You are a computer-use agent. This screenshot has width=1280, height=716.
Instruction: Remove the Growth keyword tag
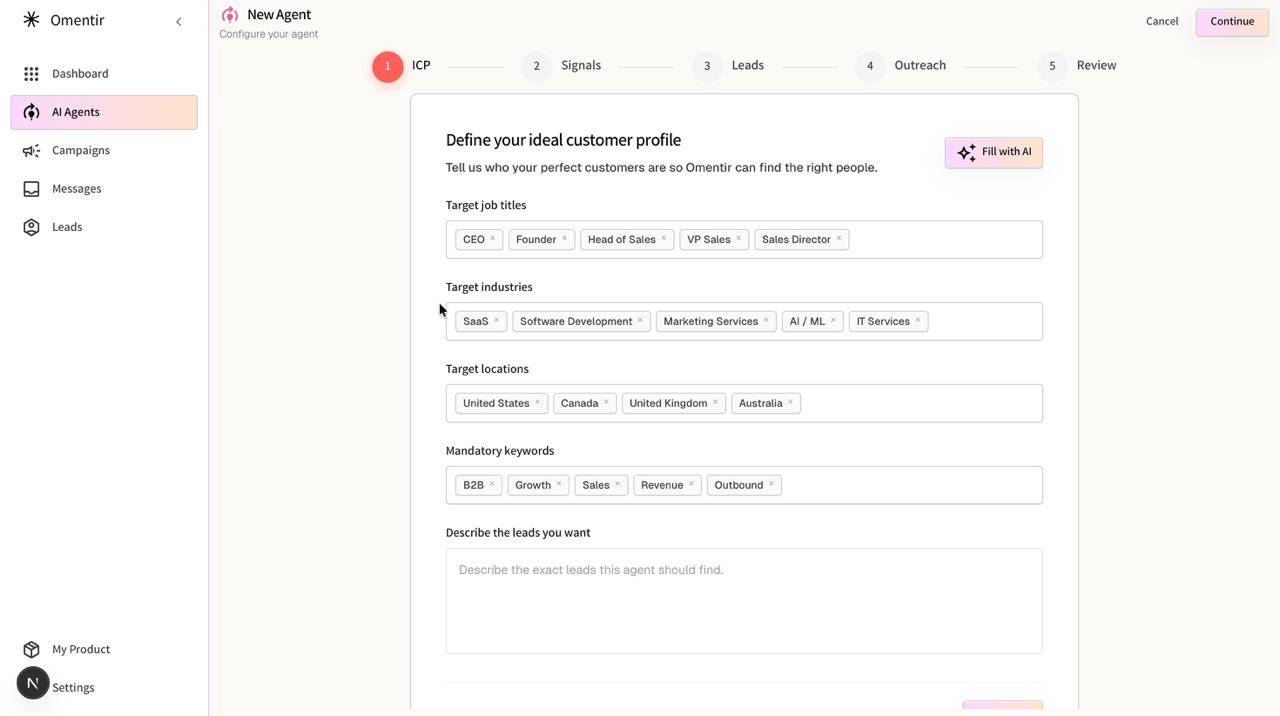559,485
